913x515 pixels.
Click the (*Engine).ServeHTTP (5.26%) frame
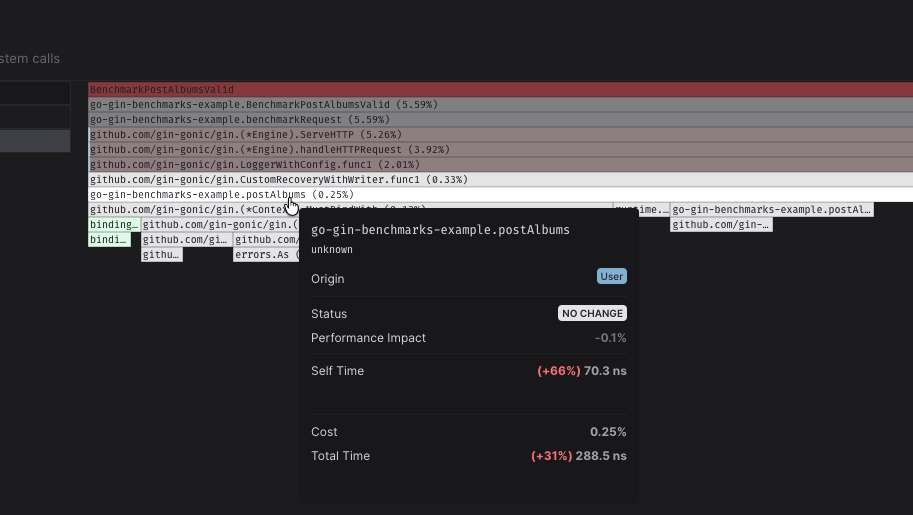[x=500, y=135]
